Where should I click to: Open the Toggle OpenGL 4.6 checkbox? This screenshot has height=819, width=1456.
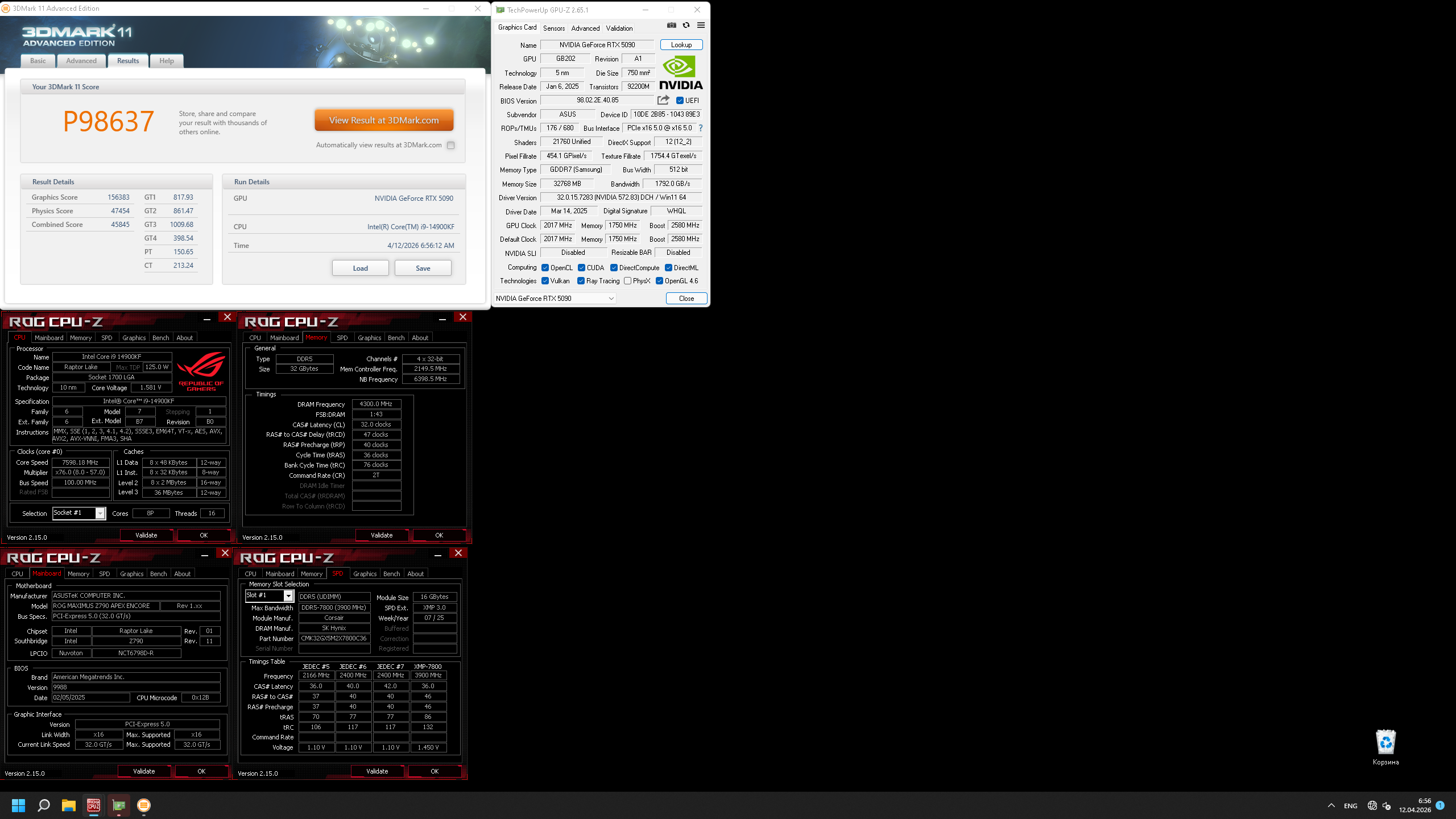[x=659, y=281]
